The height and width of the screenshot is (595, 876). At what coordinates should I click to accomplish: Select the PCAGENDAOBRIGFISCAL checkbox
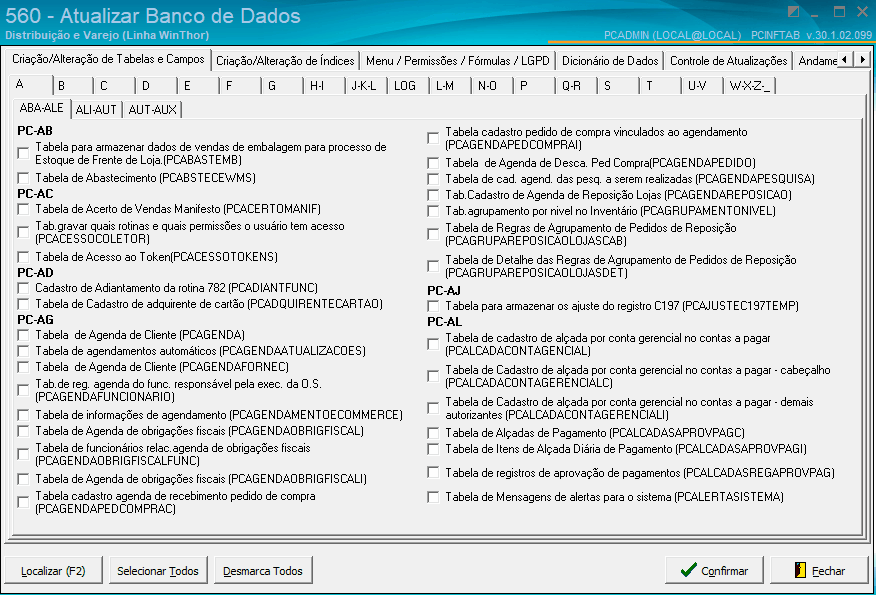coord(23,431)
